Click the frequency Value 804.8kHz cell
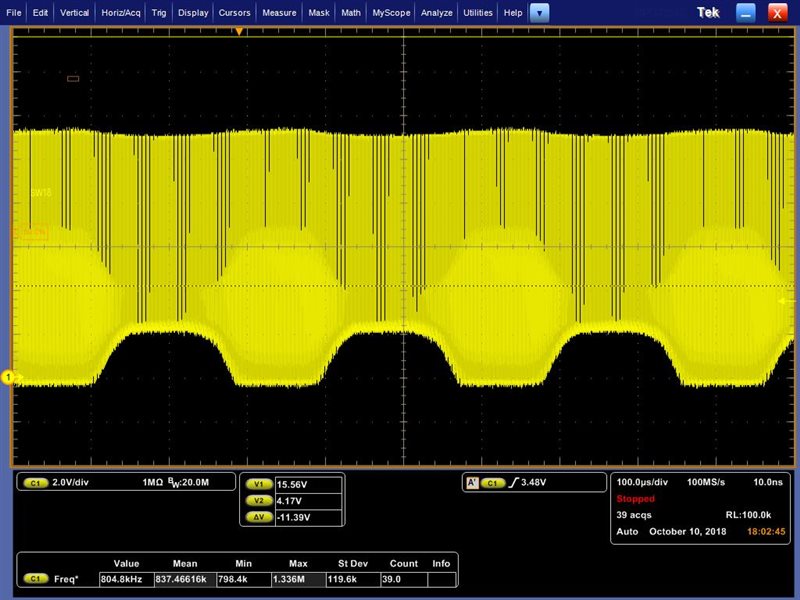This screenshot has height=600, width=800. [x=126, y=580]
